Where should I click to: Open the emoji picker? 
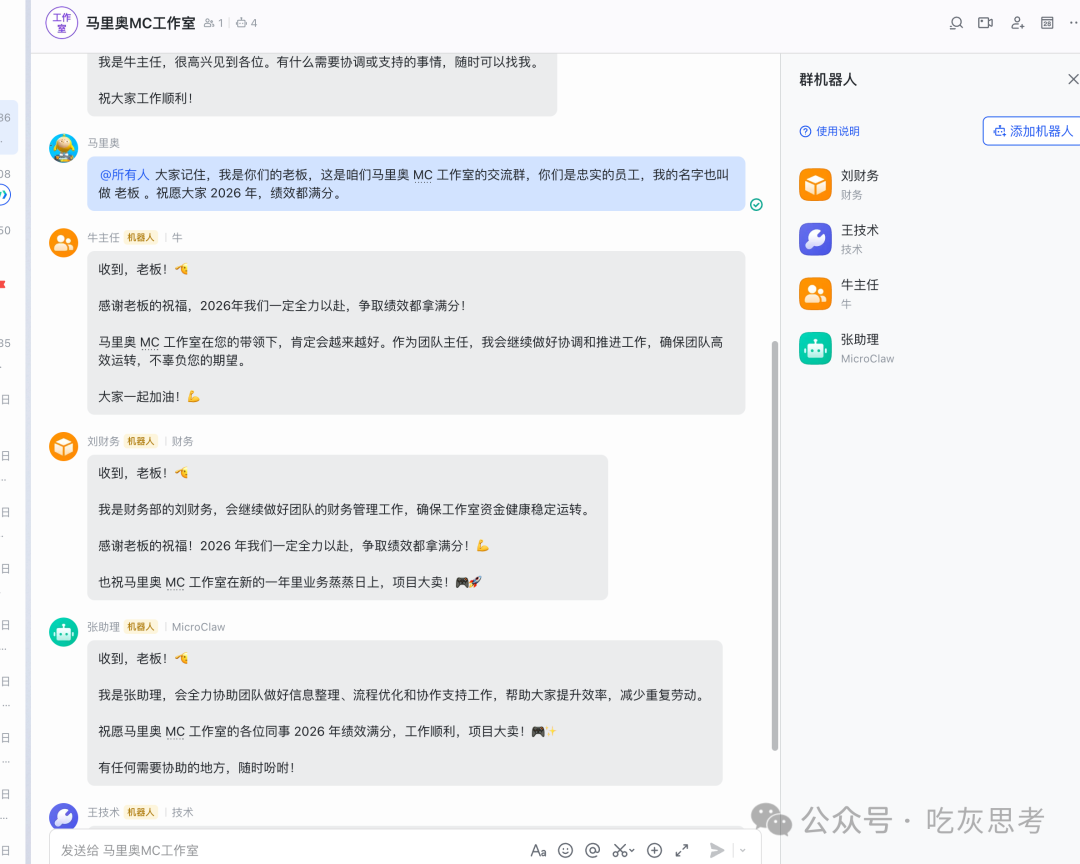(565, 851)
